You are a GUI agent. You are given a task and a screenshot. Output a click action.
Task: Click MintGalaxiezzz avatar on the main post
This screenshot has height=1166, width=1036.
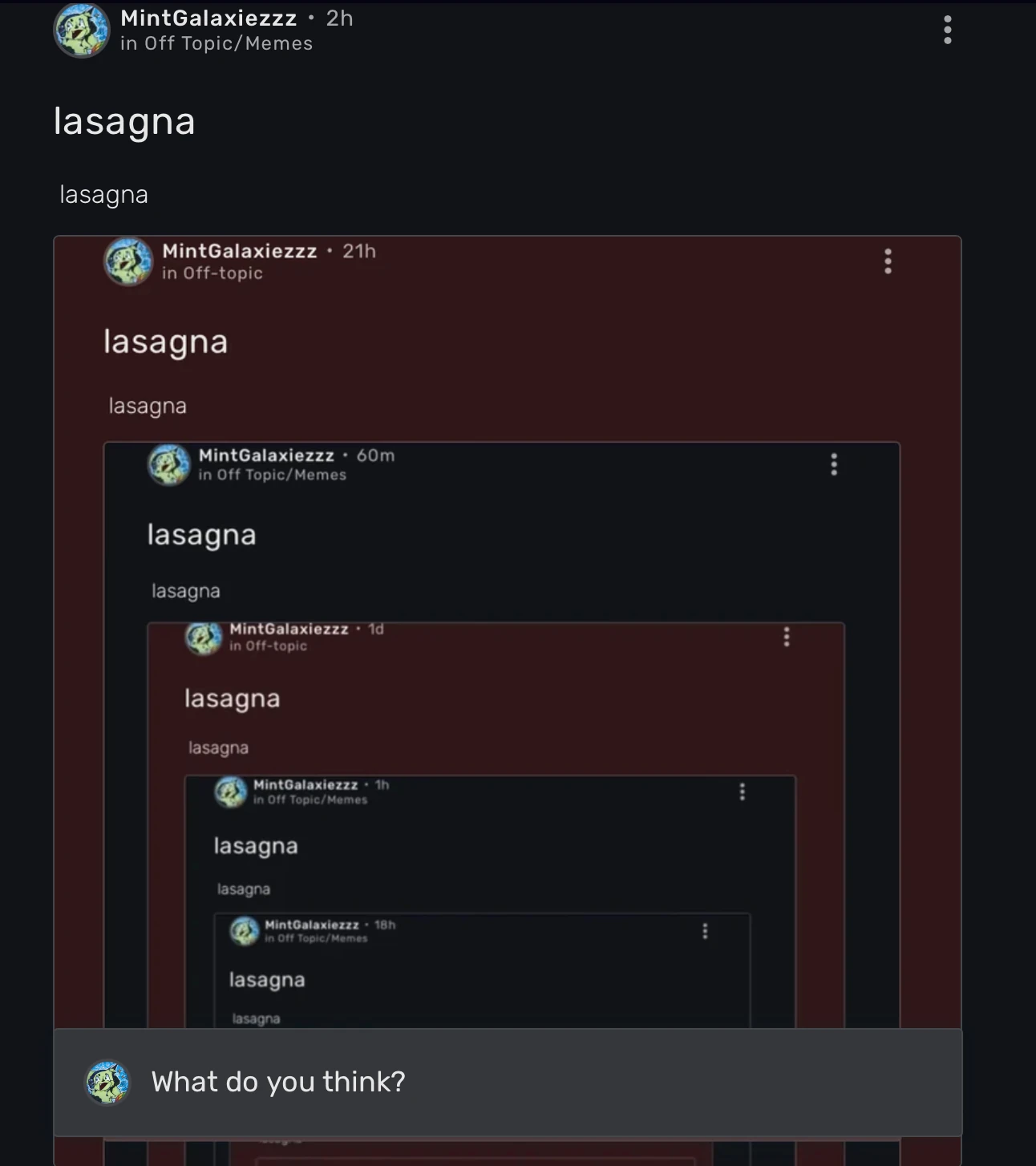[x=81, y=30]
